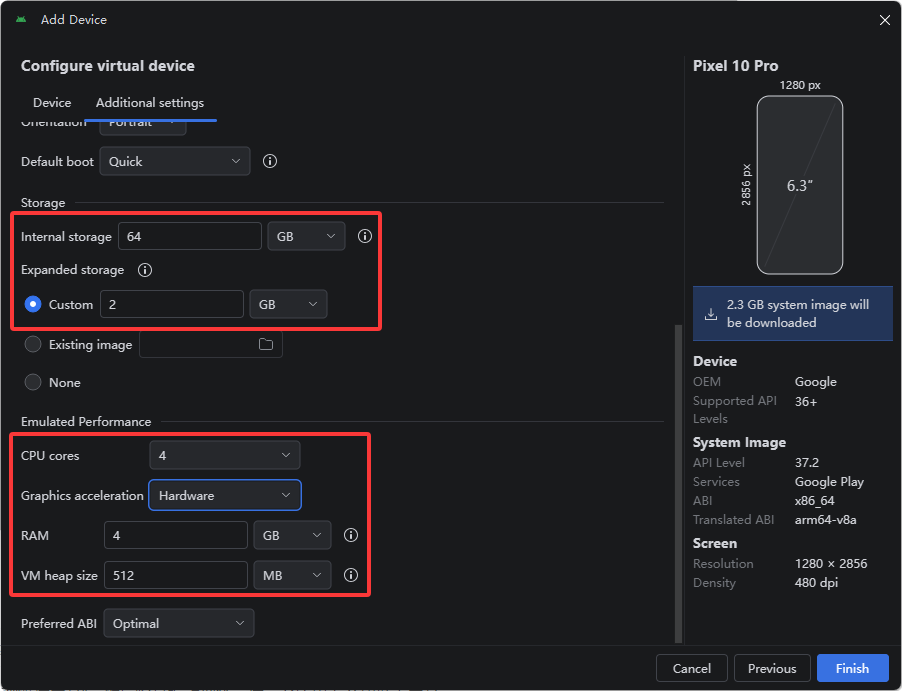The image size is (902, 691).
Task: Click the '2.3 GB system image will be downloaded' notice
Action: click(x=793, y=314)
